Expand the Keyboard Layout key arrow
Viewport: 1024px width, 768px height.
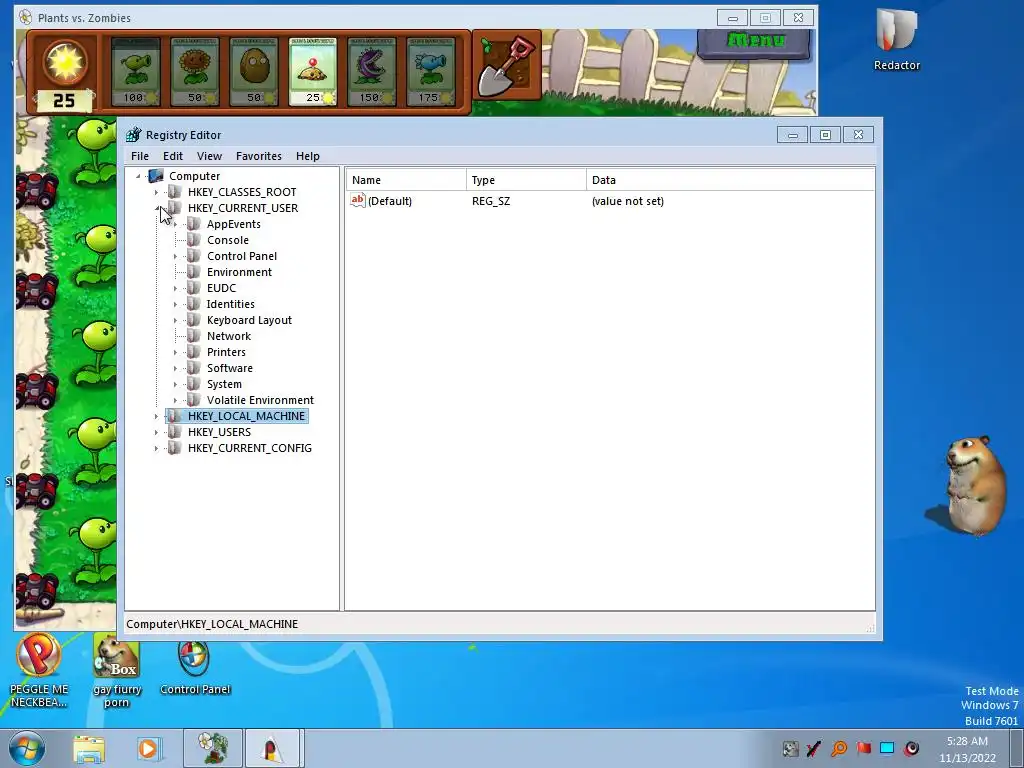175,320
